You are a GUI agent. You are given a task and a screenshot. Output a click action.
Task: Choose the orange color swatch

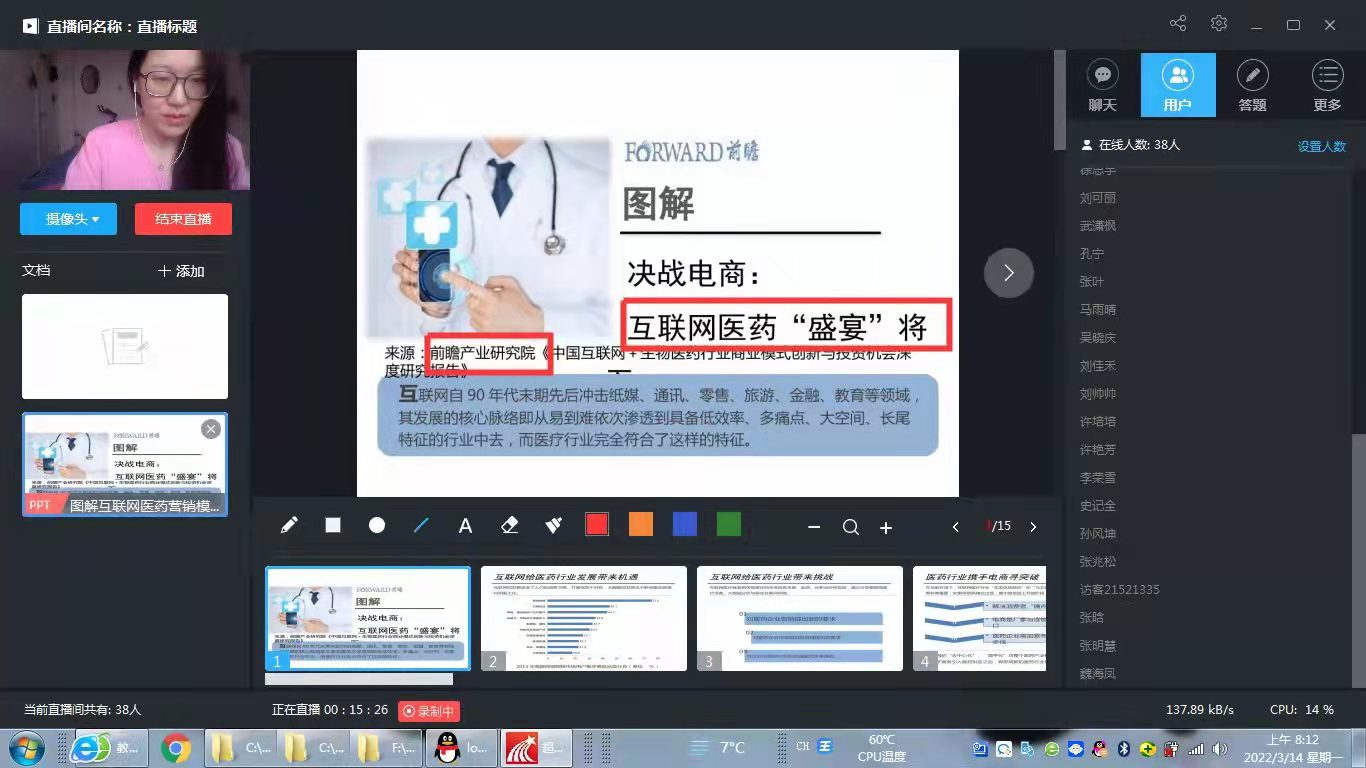[x=641, y=524]
